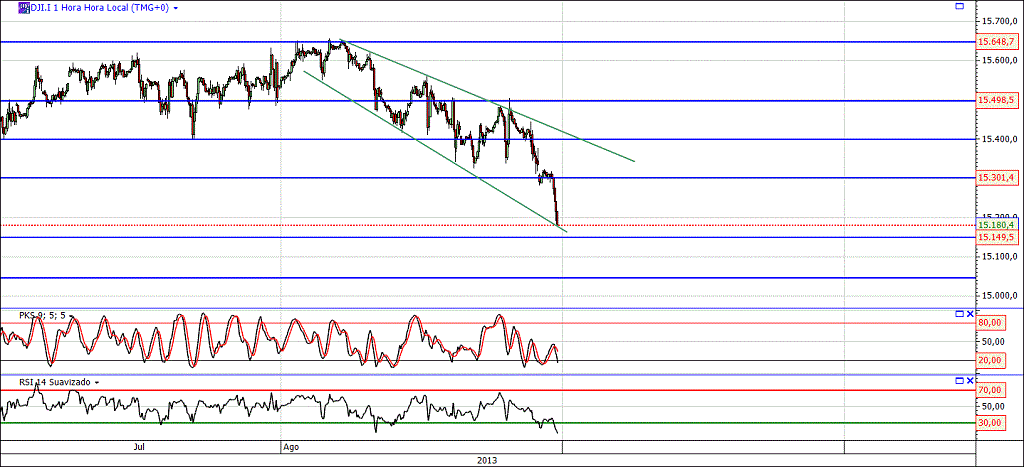Viewport: 1024px width, 467px height.
Task: Select the current price 15.180,4 label
Action: click(x=997, y=225)
